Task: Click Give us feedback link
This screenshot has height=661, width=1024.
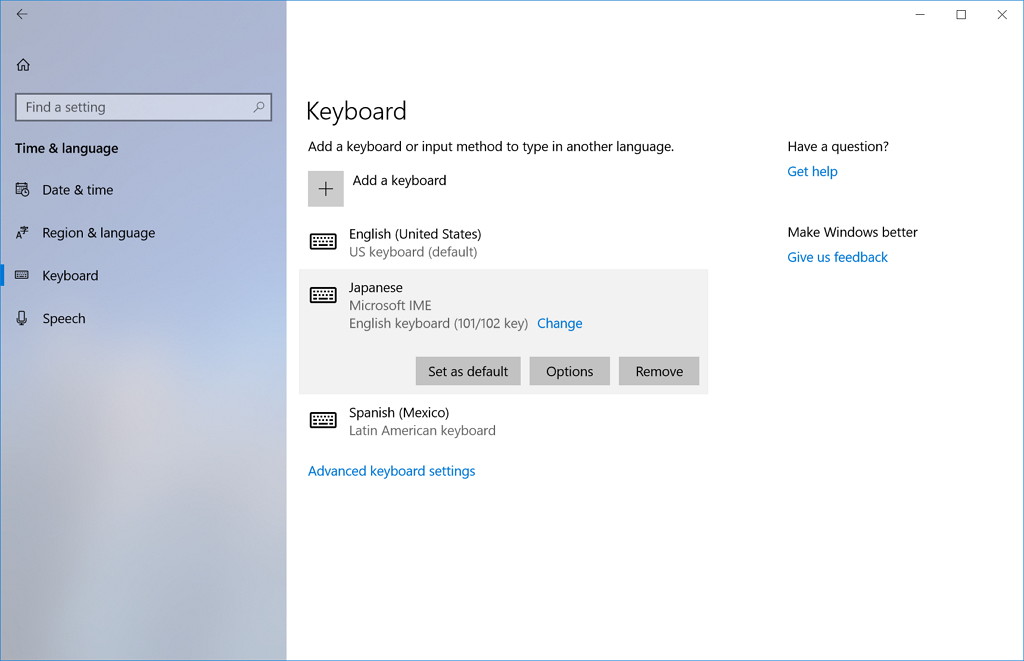Action: (837, 257)
